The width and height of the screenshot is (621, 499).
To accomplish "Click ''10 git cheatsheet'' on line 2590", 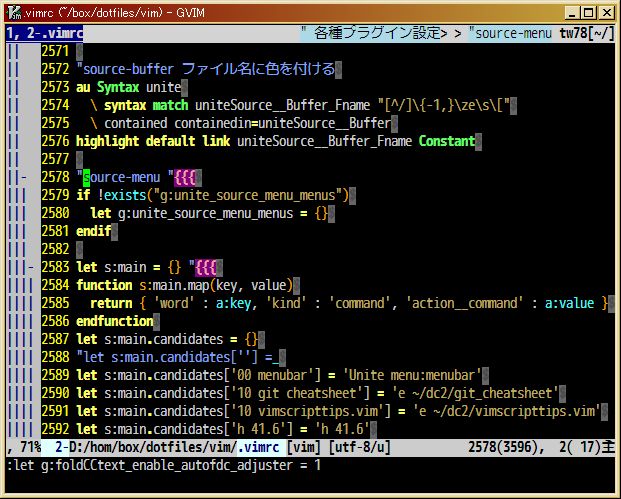I will click(x=297, y=393).
